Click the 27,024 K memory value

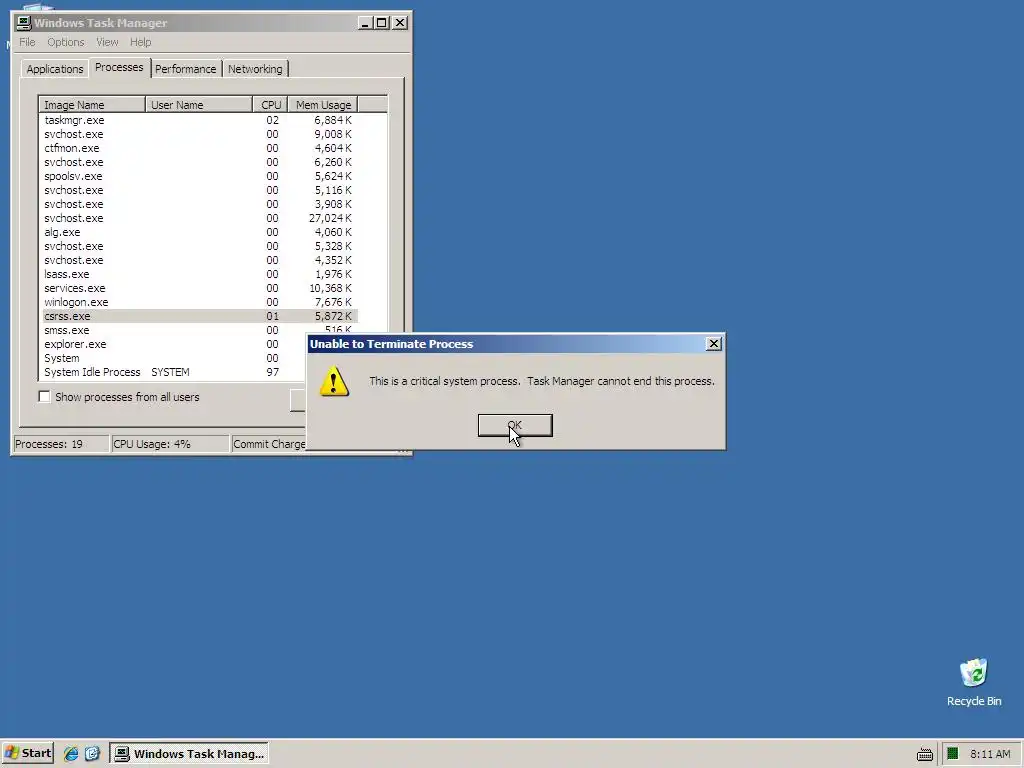click(330, 218)
